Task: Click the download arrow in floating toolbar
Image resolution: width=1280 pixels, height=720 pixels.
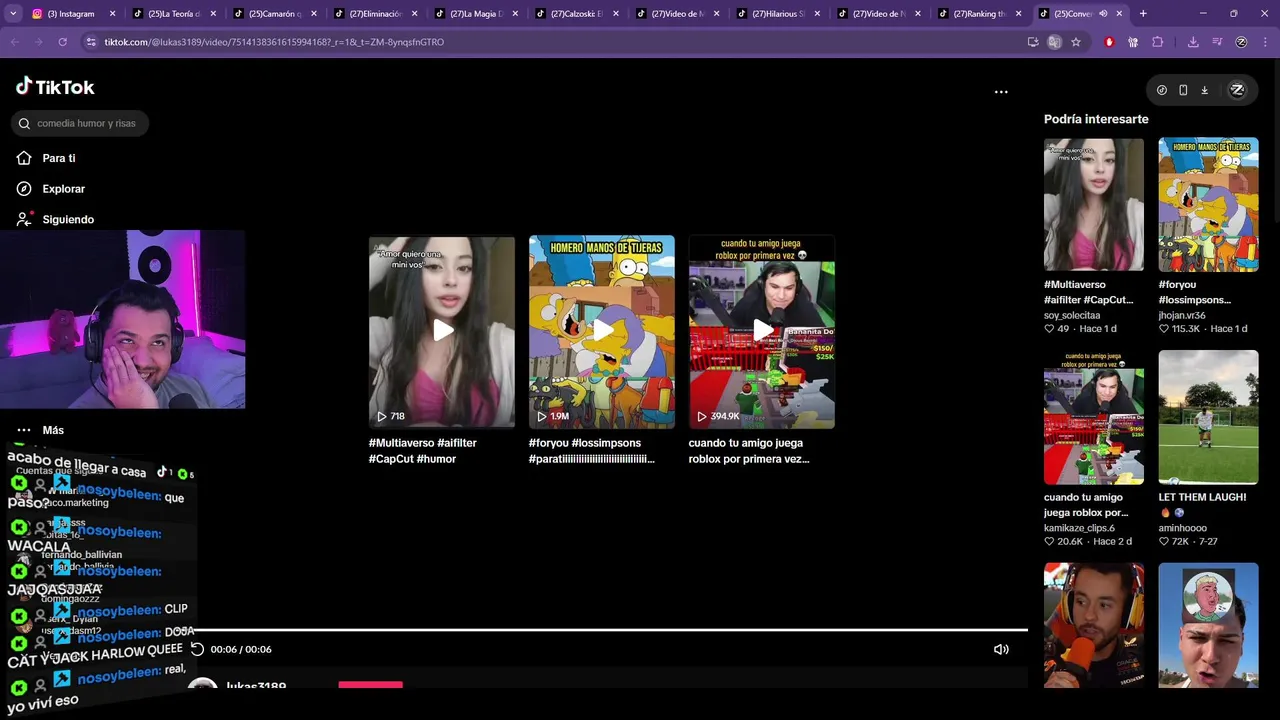Action: pos(1204,90)
